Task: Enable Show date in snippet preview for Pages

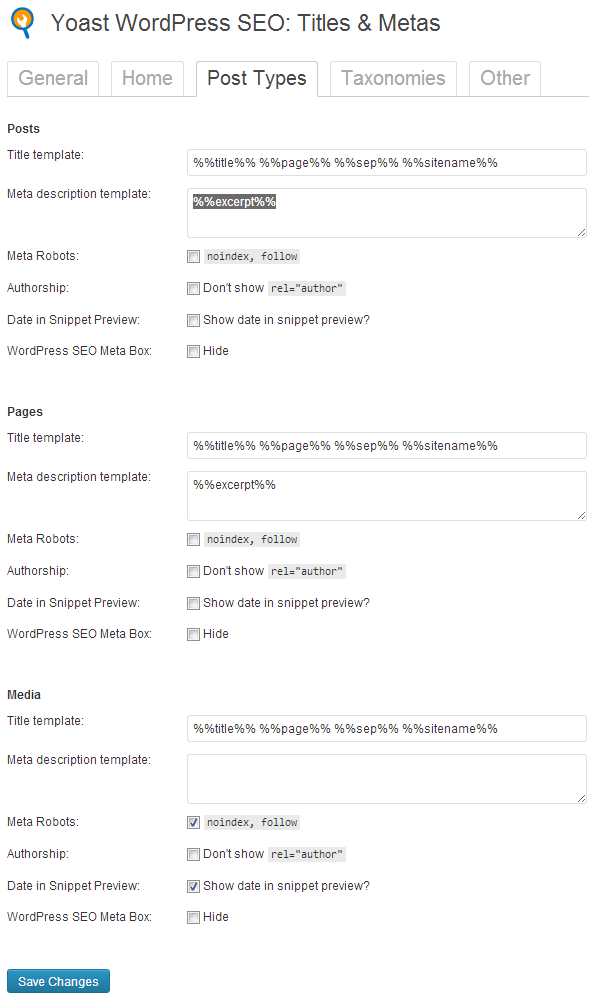Action: (x=194, y=603)
